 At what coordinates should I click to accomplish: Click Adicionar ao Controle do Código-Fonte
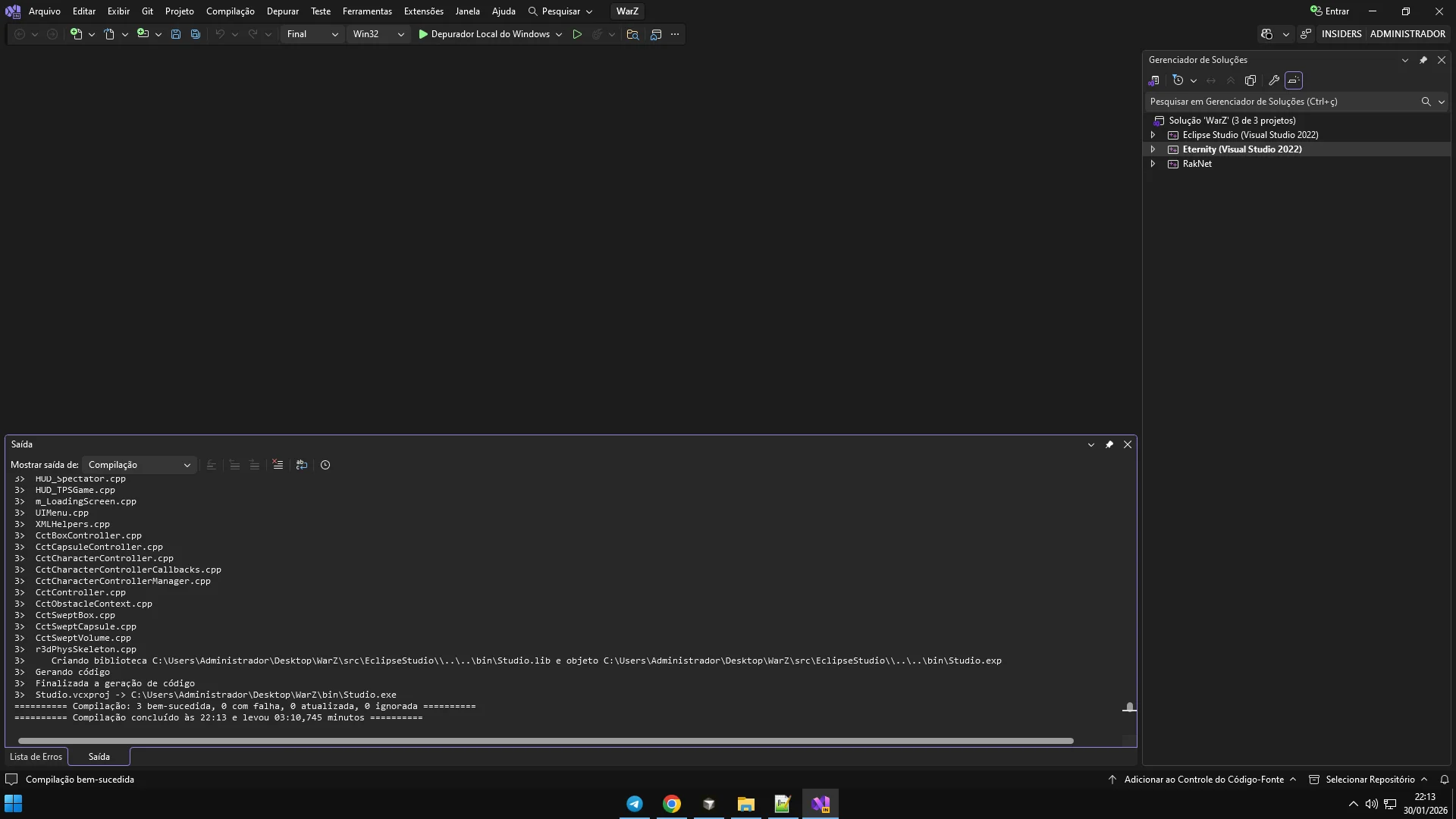coord(1203,780)
